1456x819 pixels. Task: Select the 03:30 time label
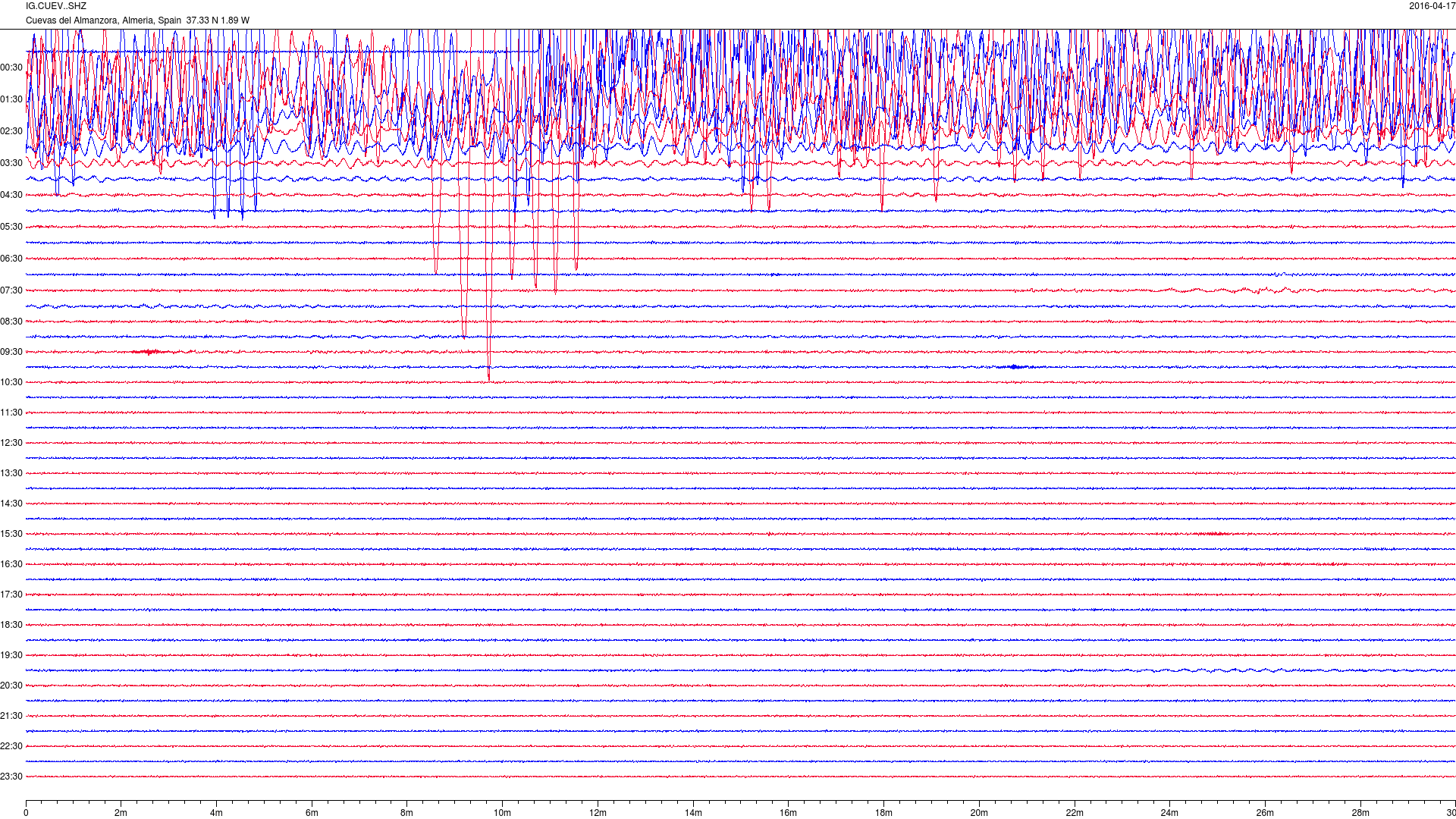[11, 163]
